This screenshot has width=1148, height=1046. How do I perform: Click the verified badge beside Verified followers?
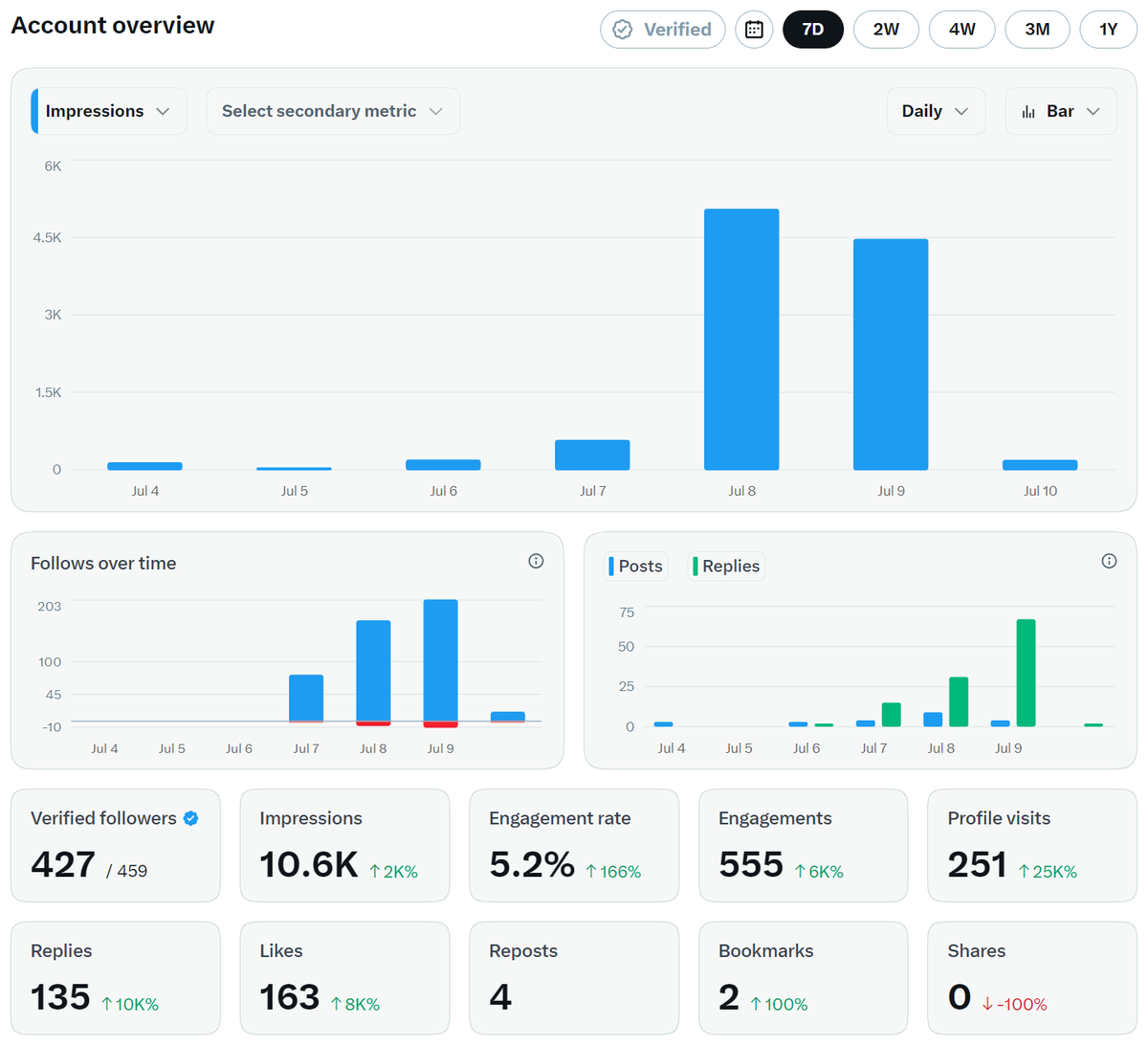click(x=190, y=818)
